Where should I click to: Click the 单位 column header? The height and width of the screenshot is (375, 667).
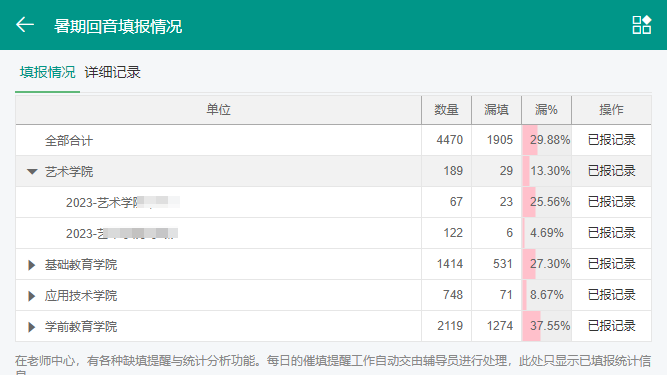tap(218, 110)
